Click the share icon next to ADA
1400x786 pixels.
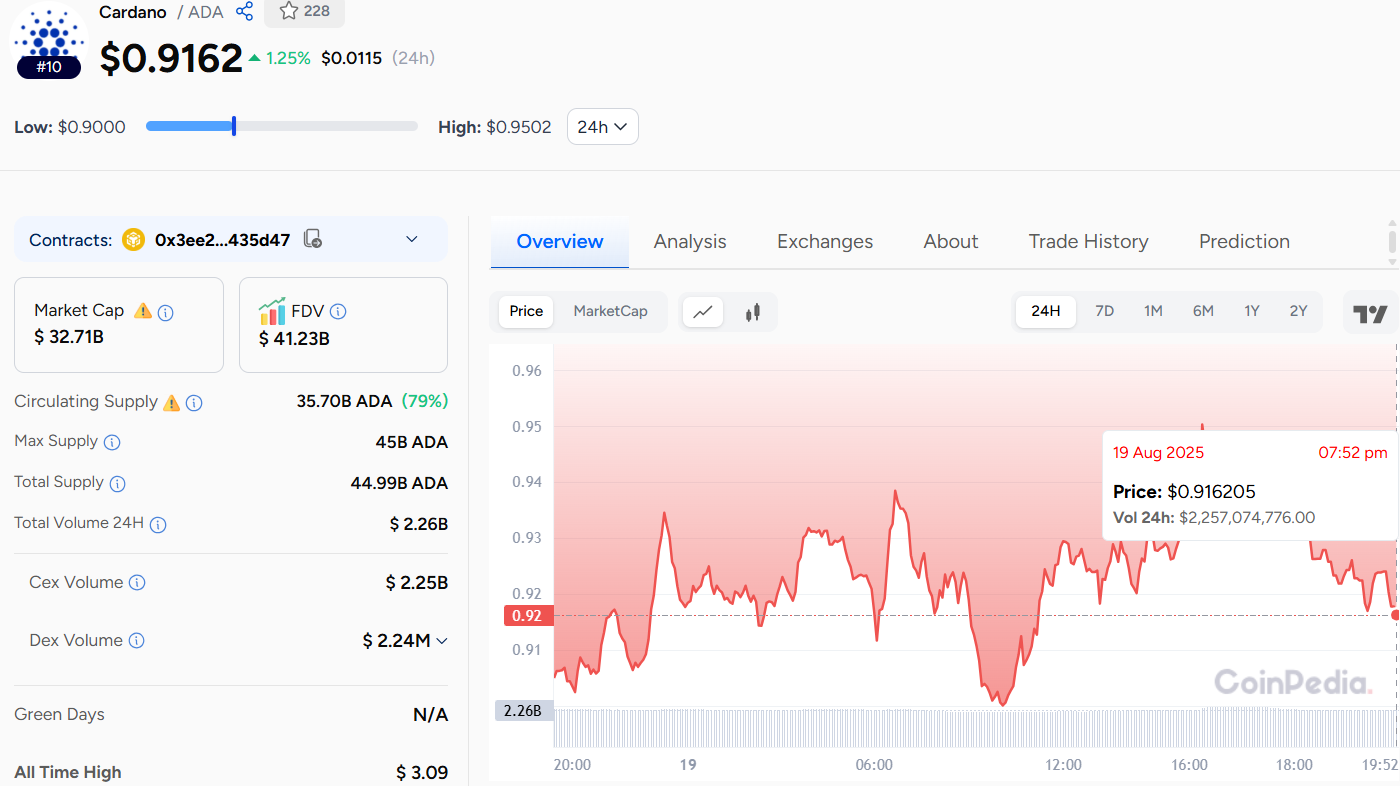pos(244,11)
